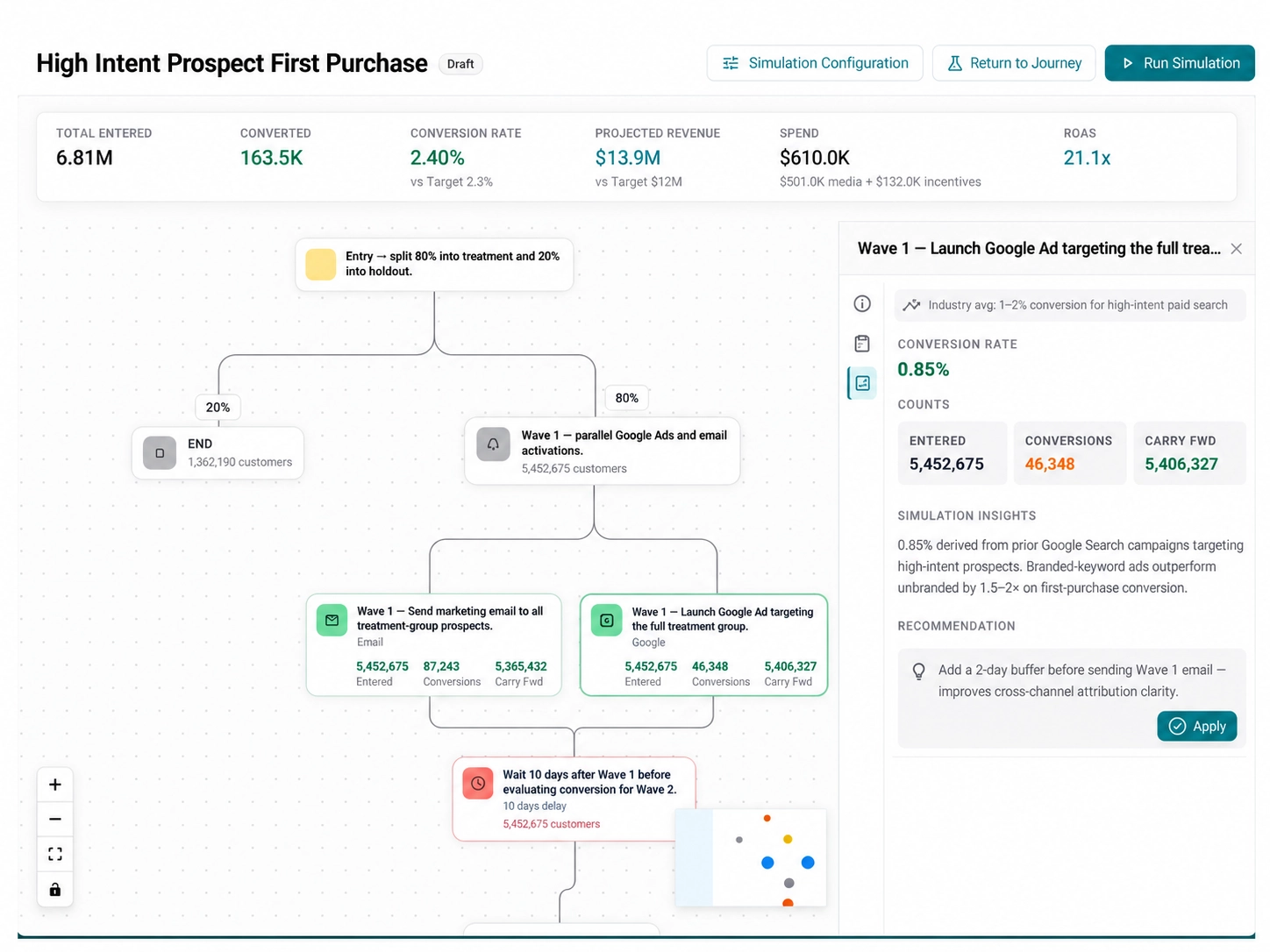
Task: Click the Google Ad node icon
Action: 606,621
